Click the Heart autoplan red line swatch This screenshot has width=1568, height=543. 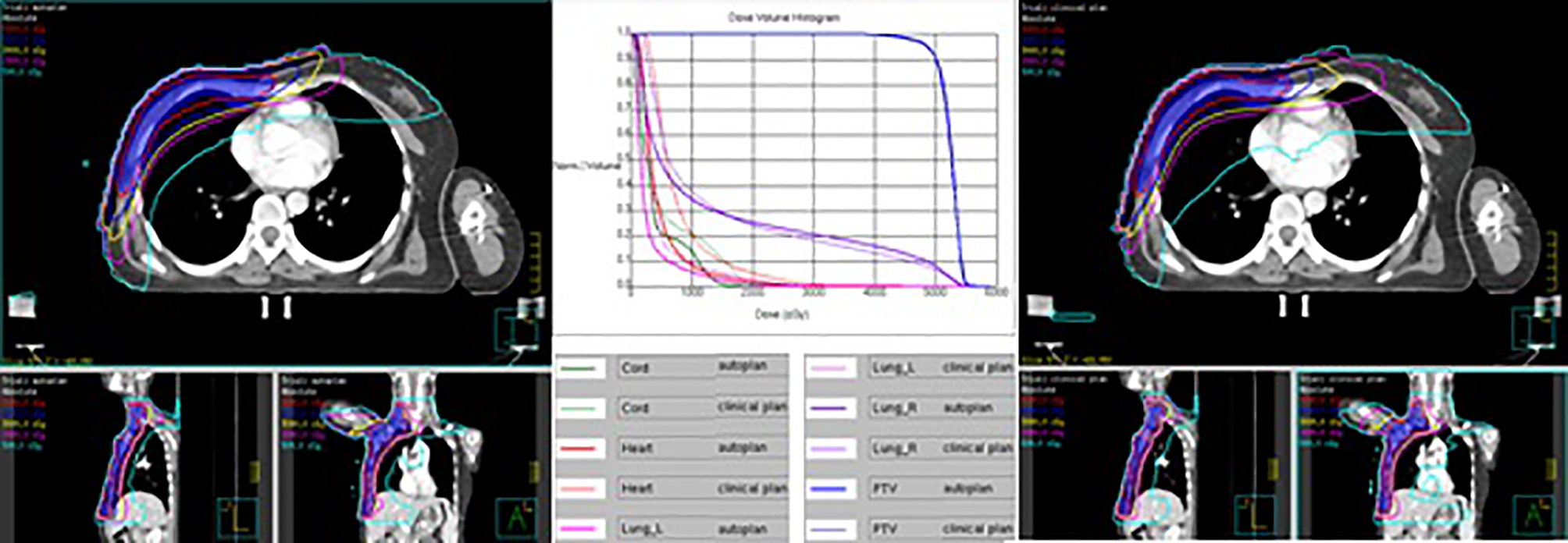(579, 449)
